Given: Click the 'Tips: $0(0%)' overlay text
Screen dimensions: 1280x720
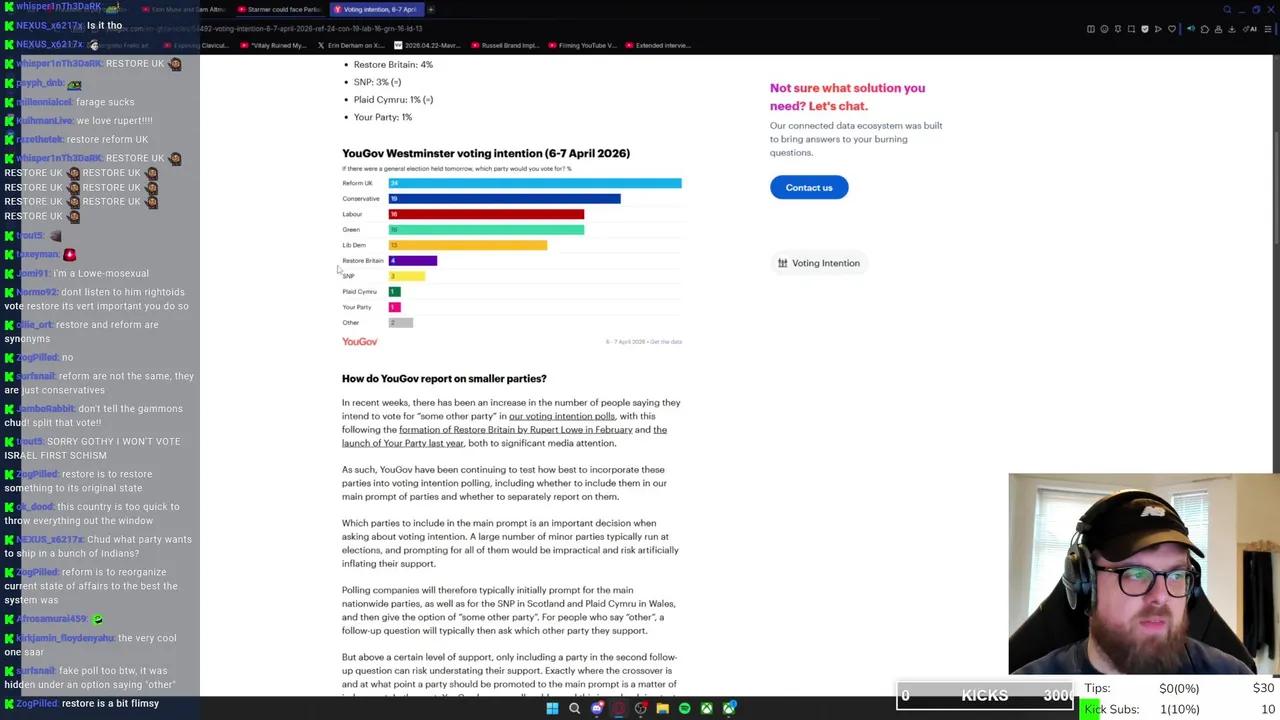Looking at the screenshot, I should click(x=1141, y=688).
